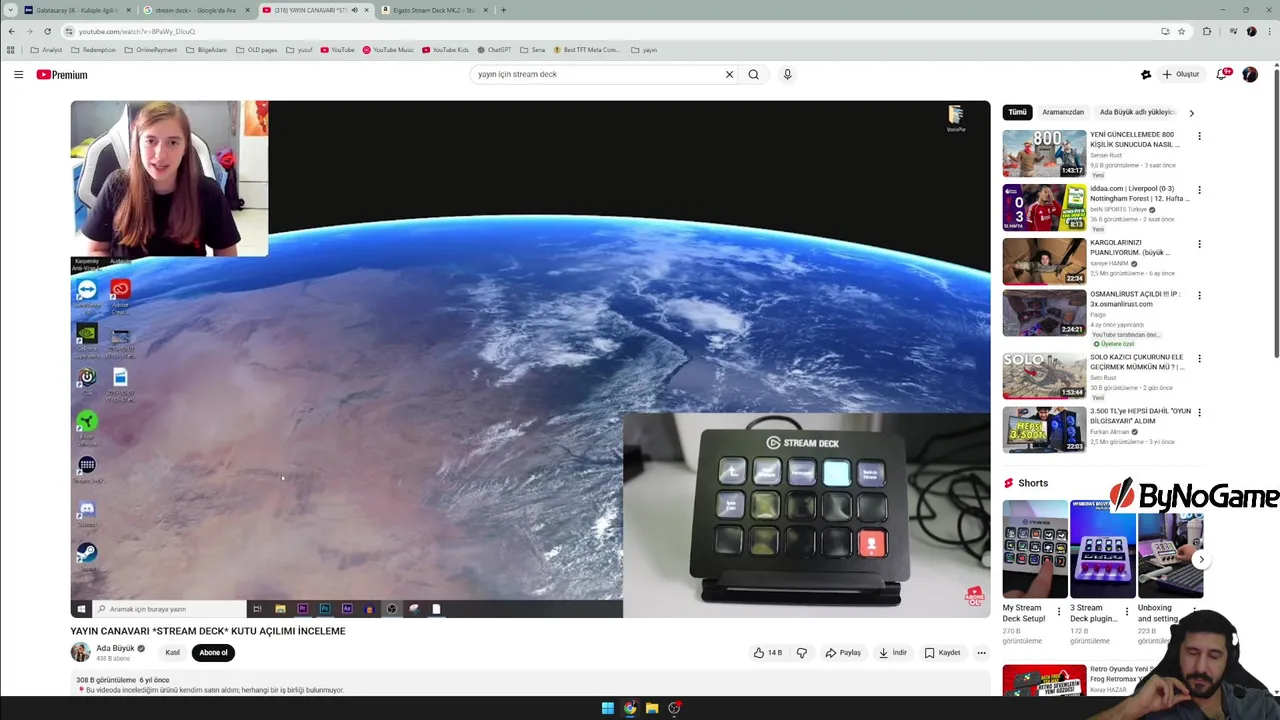Open a new browser tab
Screen dimensions: 1280x720
pyautogui.click(x=503, y=10)
